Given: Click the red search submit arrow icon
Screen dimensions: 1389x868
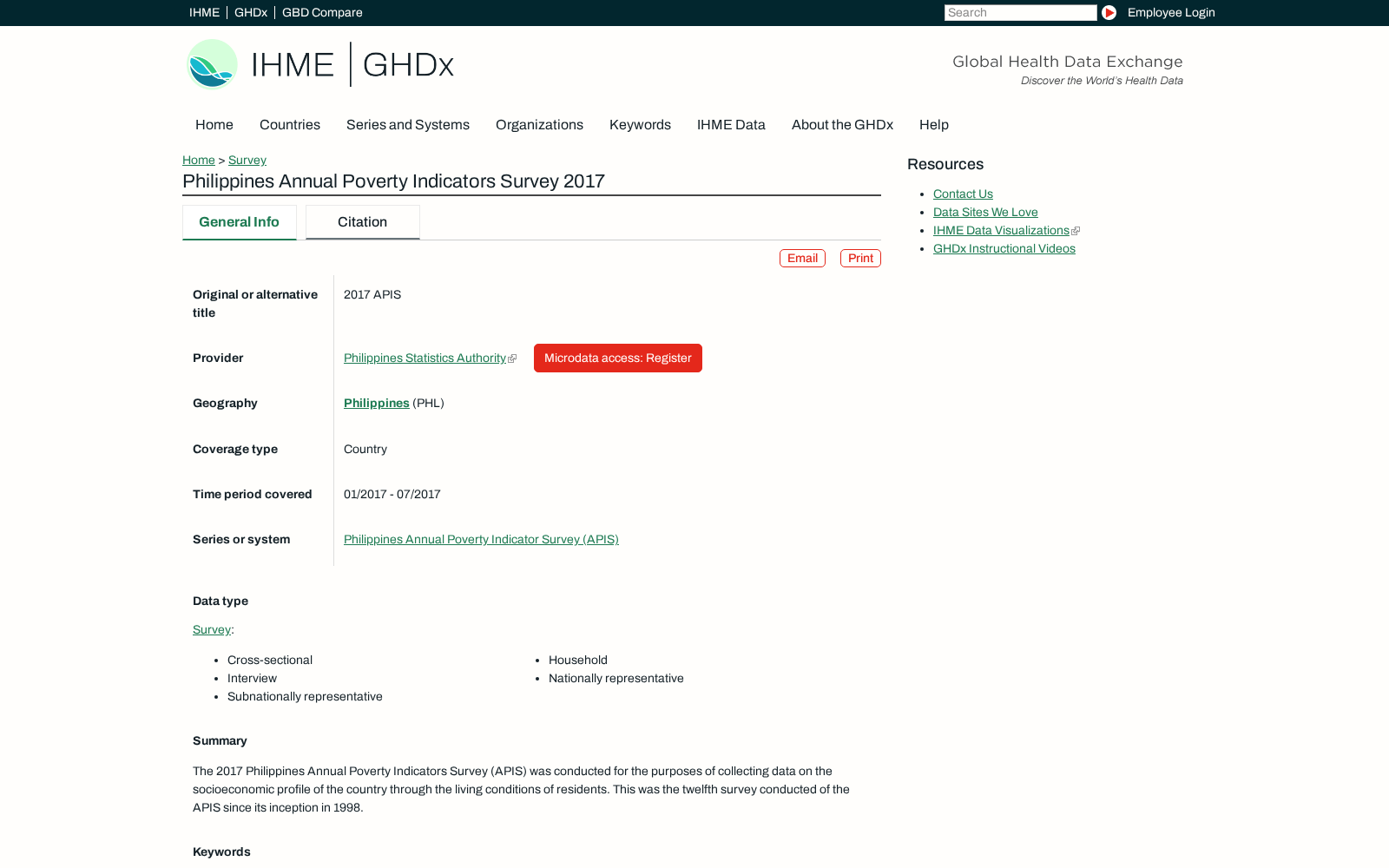Looking at the screenshot, I should point(1109,13).
